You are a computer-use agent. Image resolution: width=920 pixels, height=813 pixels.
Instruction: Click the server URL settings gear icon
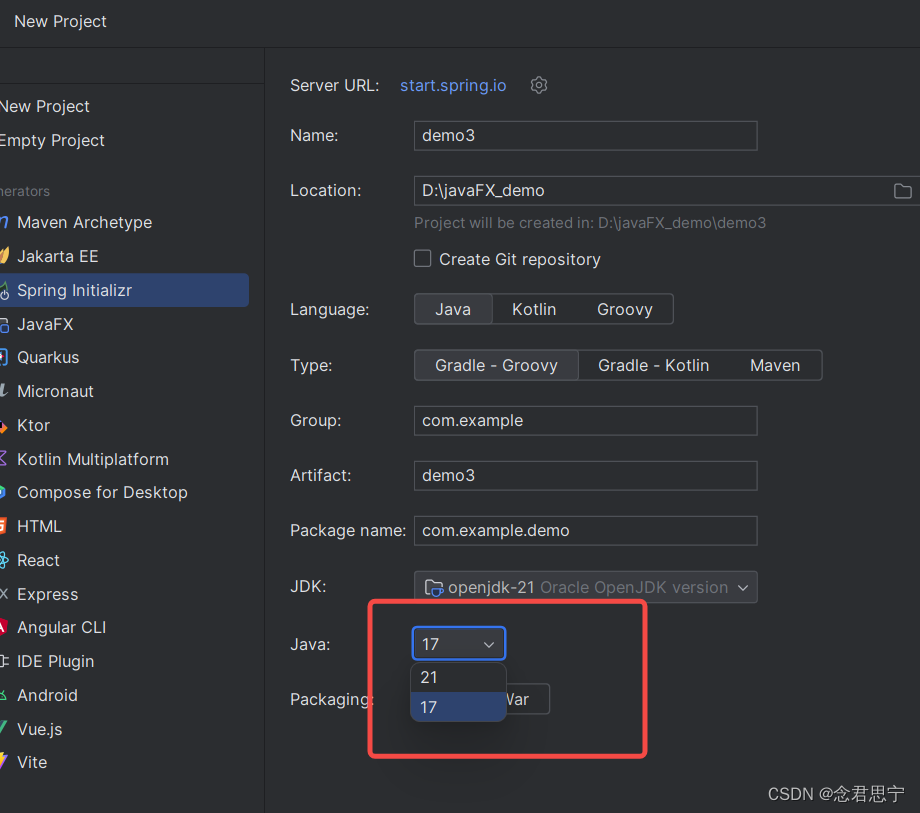tap(539, 86)
